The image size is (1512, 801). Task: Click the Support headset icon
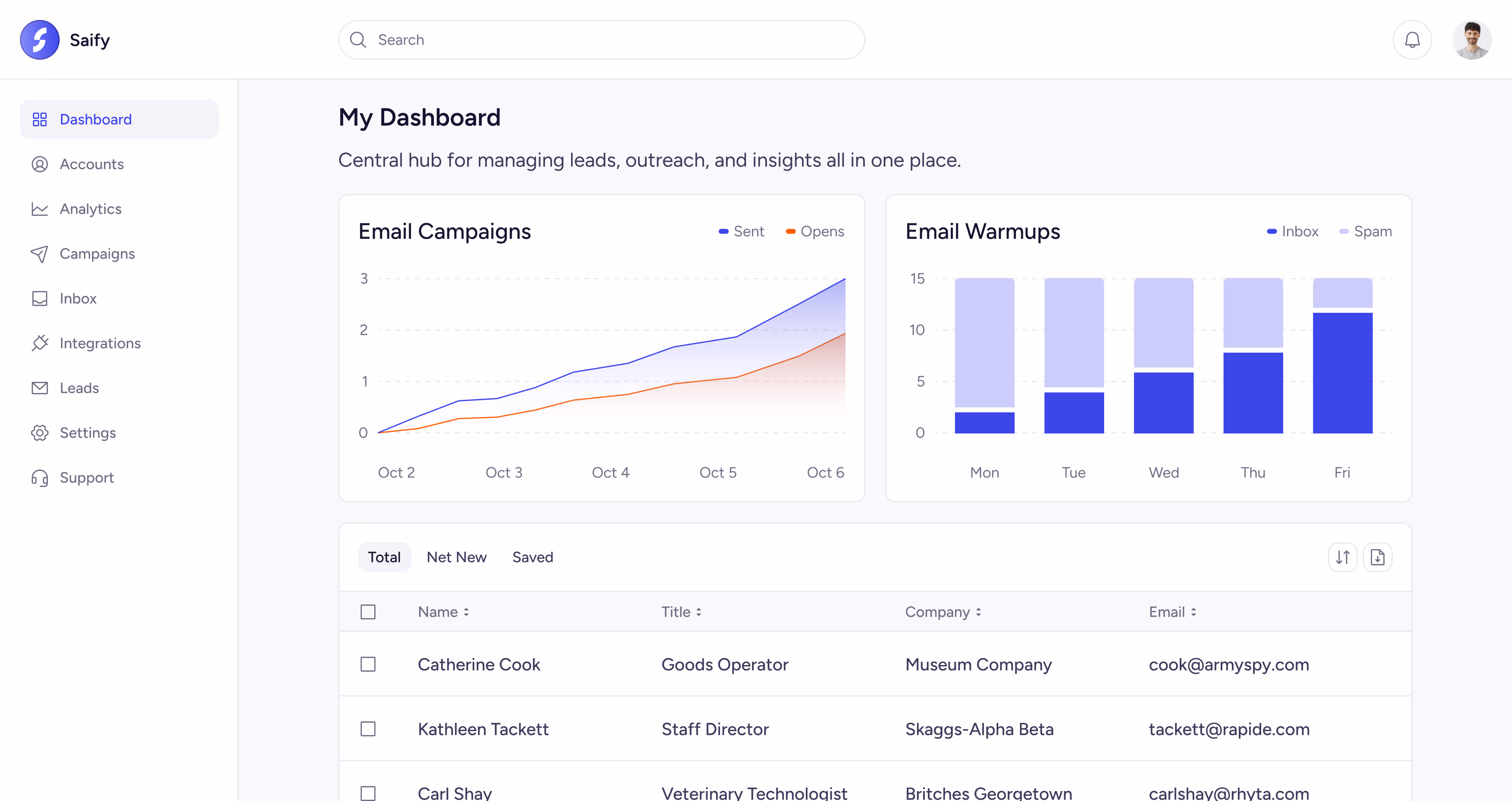tap(39, 477)
